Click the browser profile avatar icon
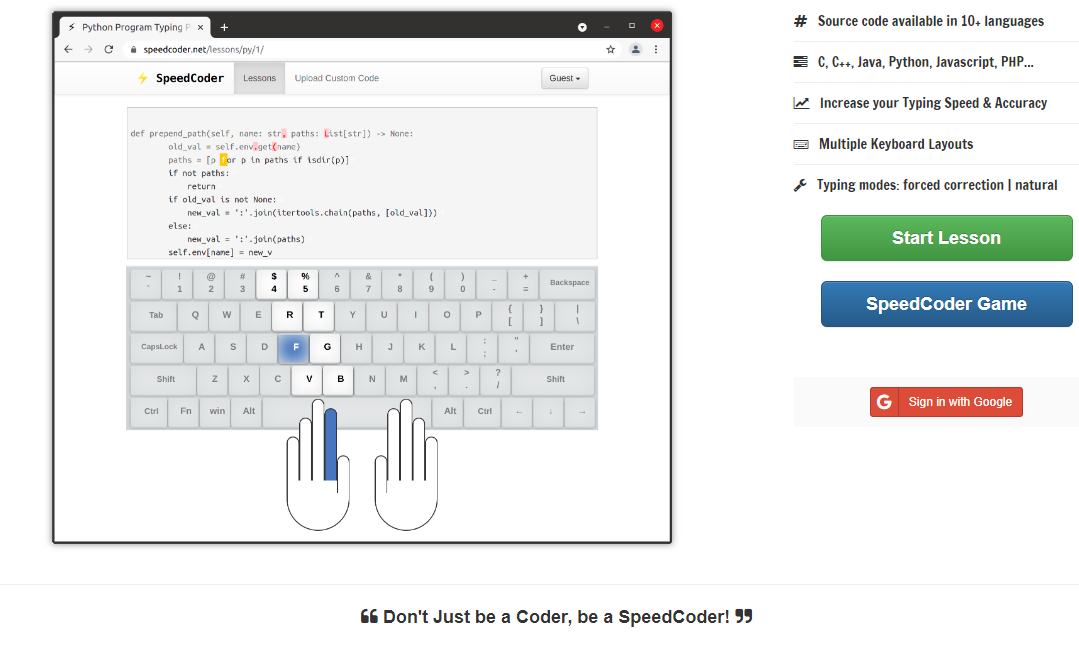Screen dimensions: 1079x646 [636, 50]
